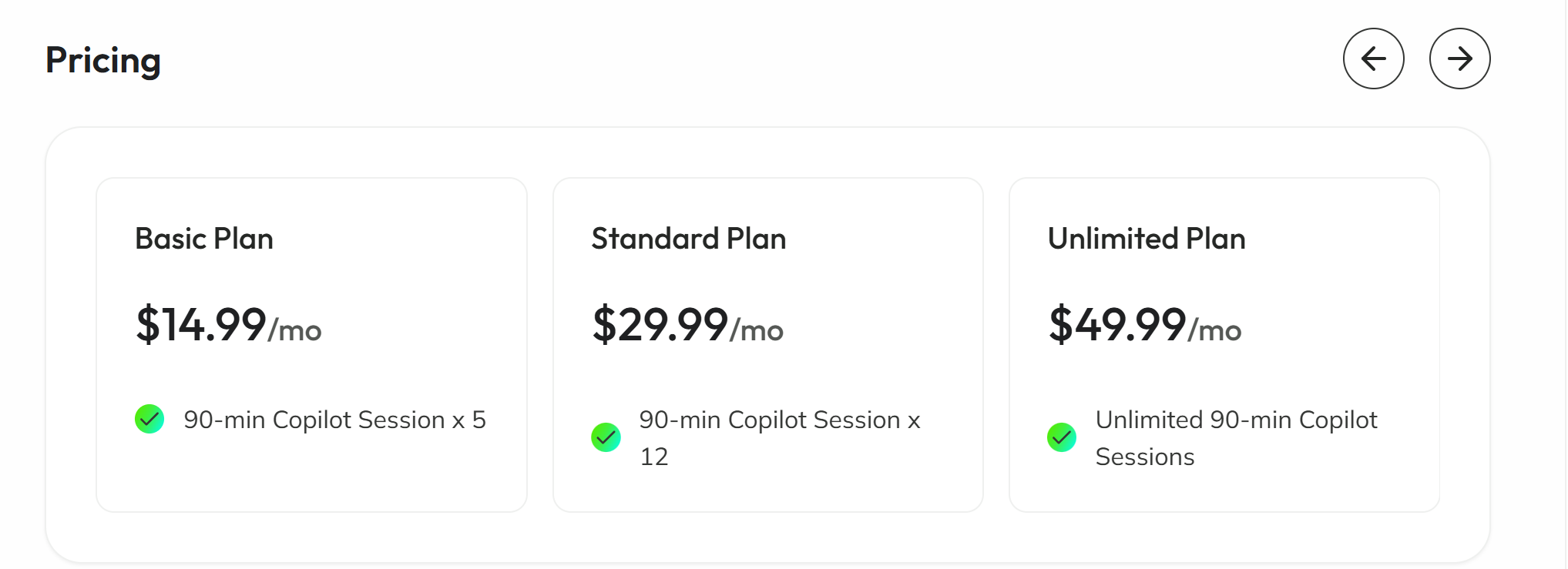Select the Basic Plan title
The height and width of the screenshot is (569, 1568).
pyautogui.click(x=204, y=239)
